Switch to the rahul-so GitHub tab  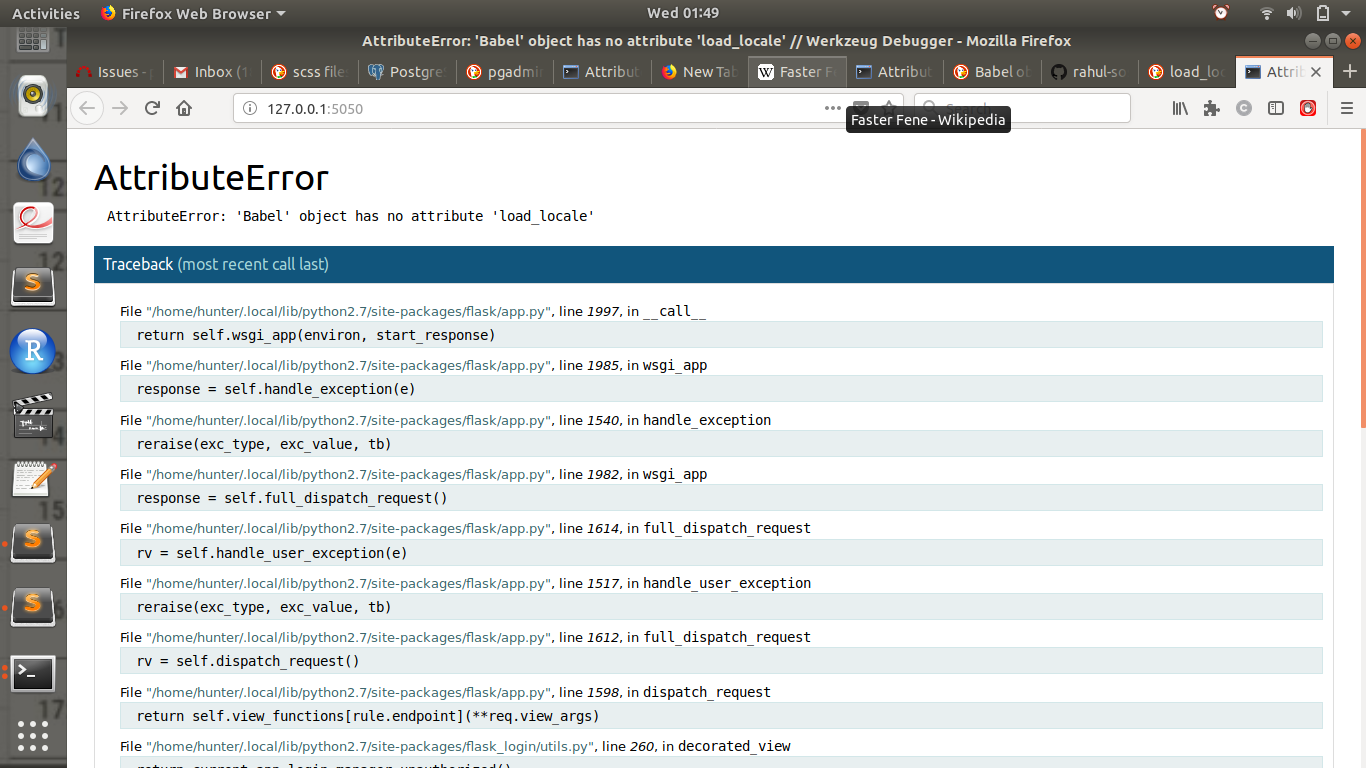(1090, 72)
